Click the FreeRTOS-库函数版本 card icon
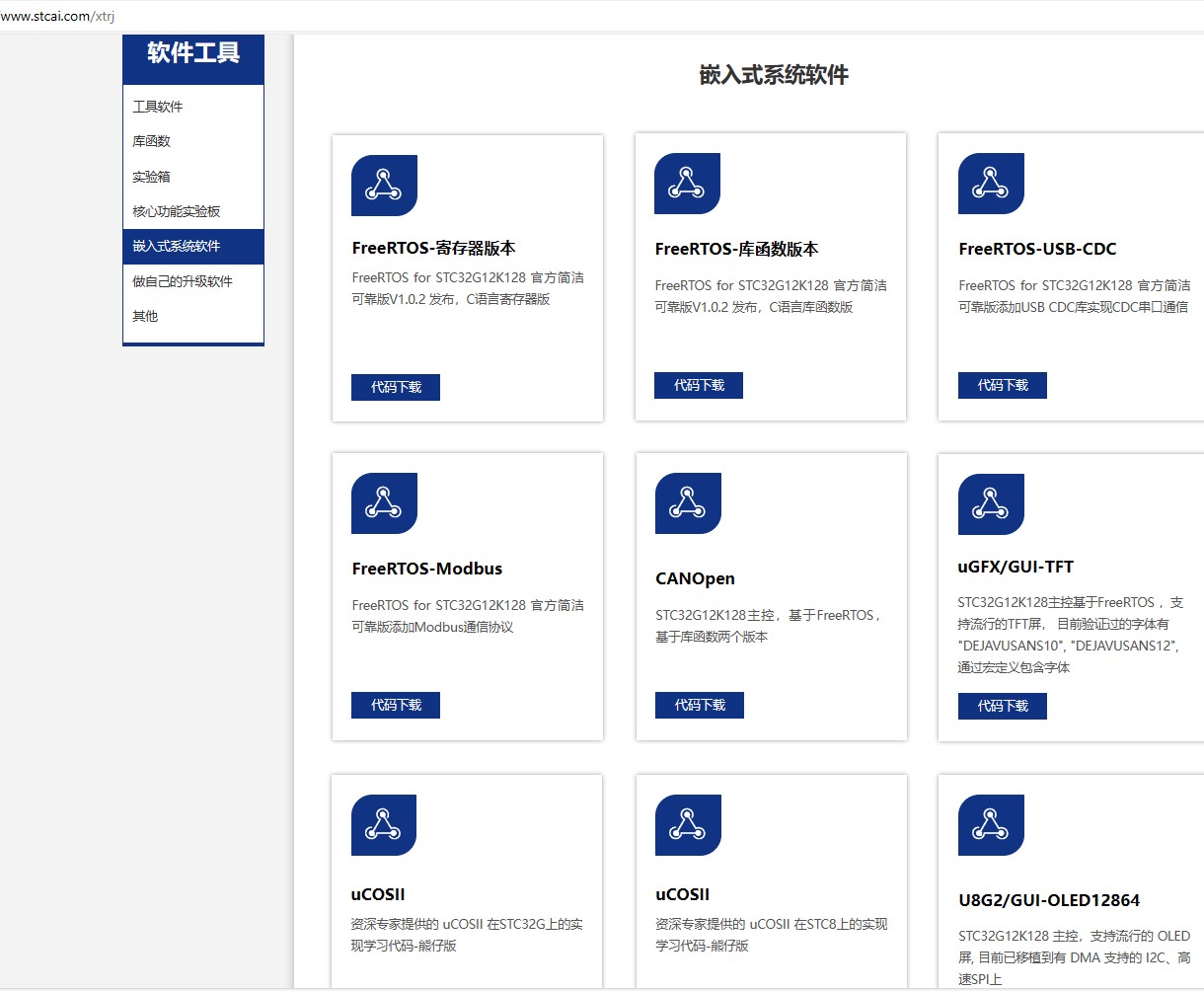 pyautogui.click(x=687, y=184)
